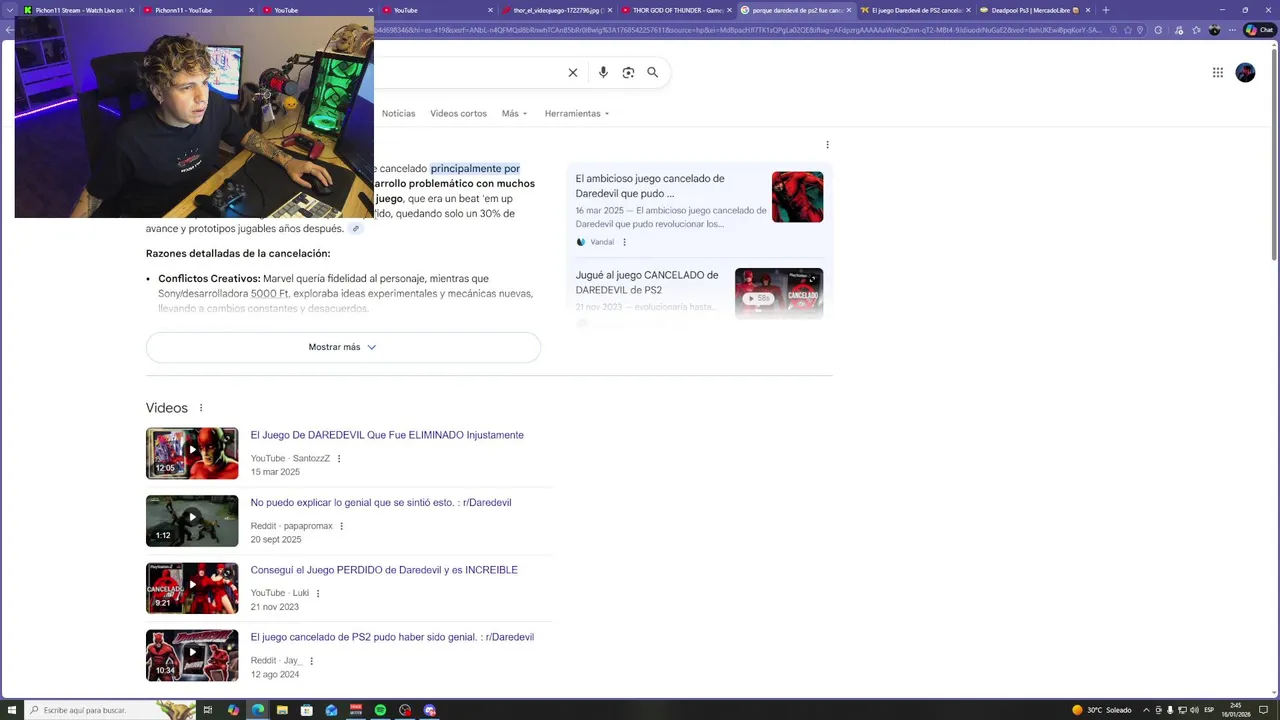Open options menu beside Videos heading
Screen dimensions: 1280x720
(201, 408)
